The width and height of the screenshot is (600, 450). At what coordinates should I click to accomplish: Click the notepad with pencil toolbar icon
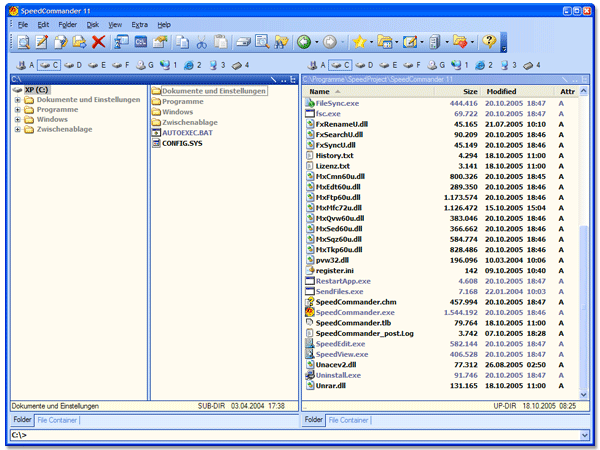[410, 42]
